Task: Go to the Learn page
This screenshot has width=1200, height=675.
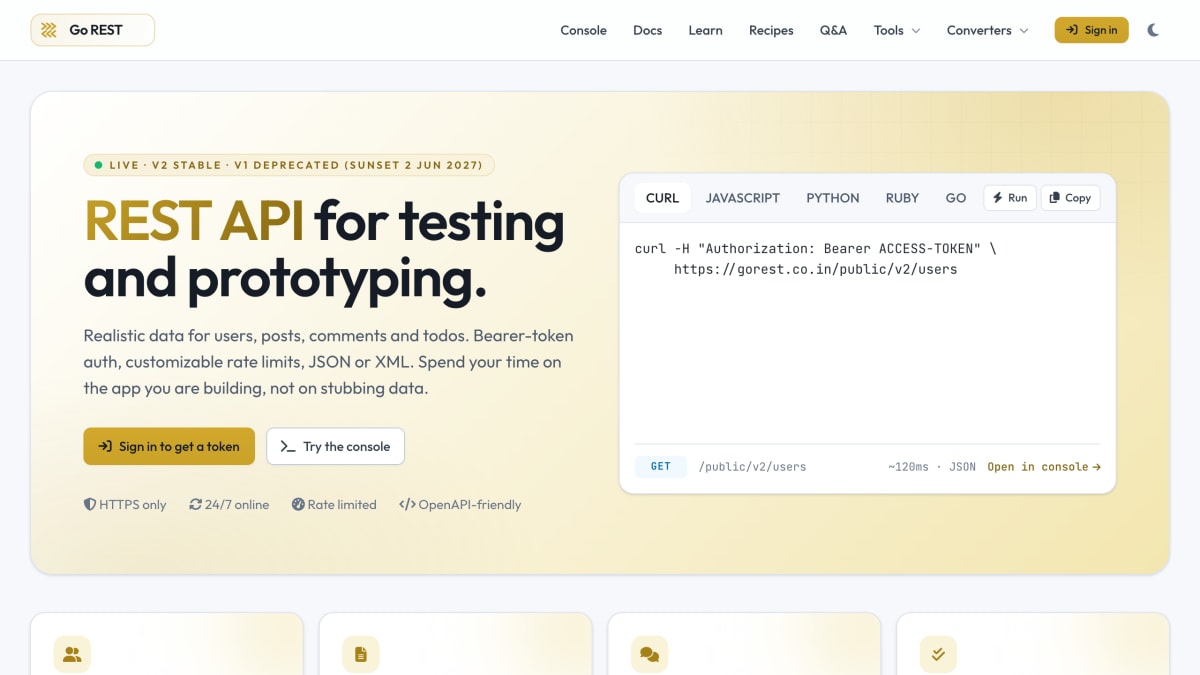Action: click(705, 30)
